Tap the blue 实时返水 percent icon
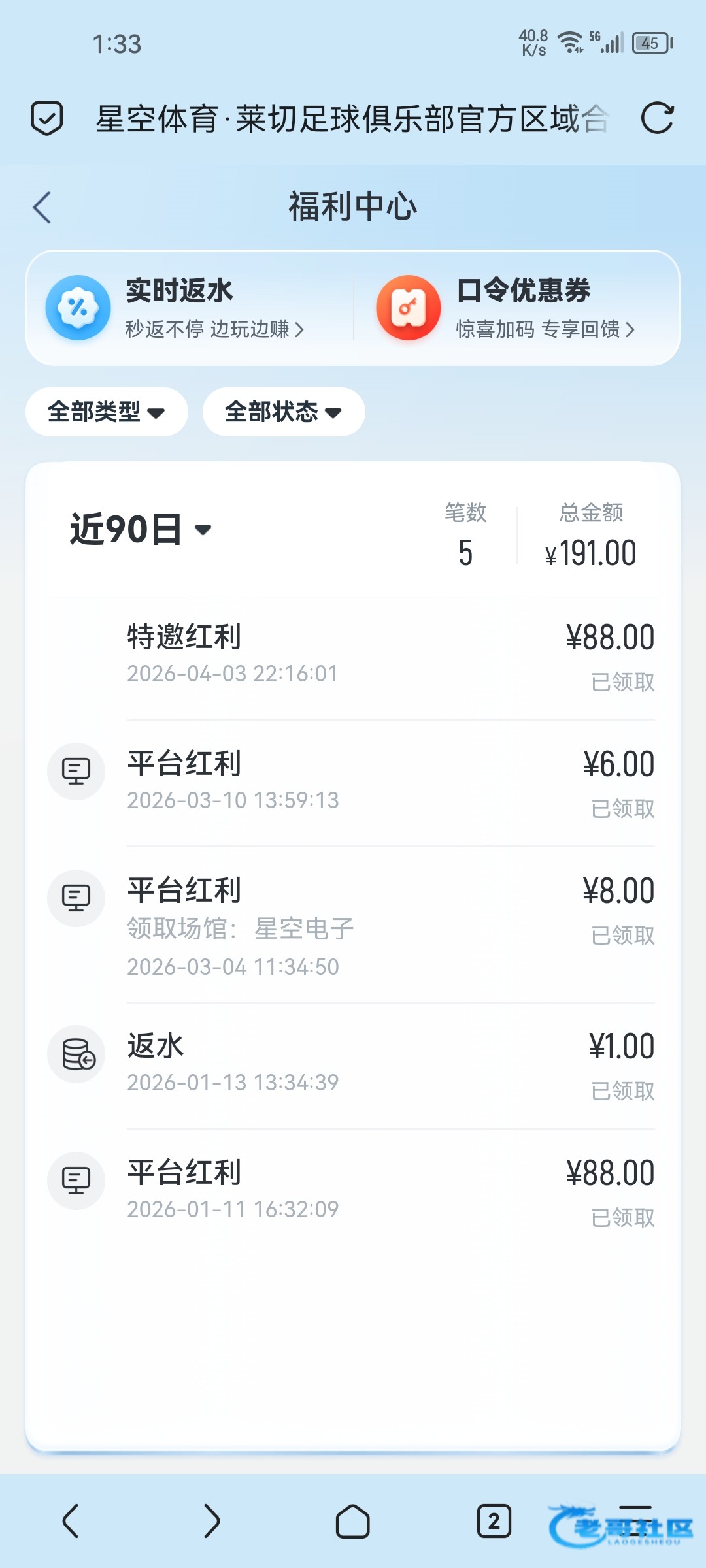This screenshot has width=706, height=1568. 78,308
